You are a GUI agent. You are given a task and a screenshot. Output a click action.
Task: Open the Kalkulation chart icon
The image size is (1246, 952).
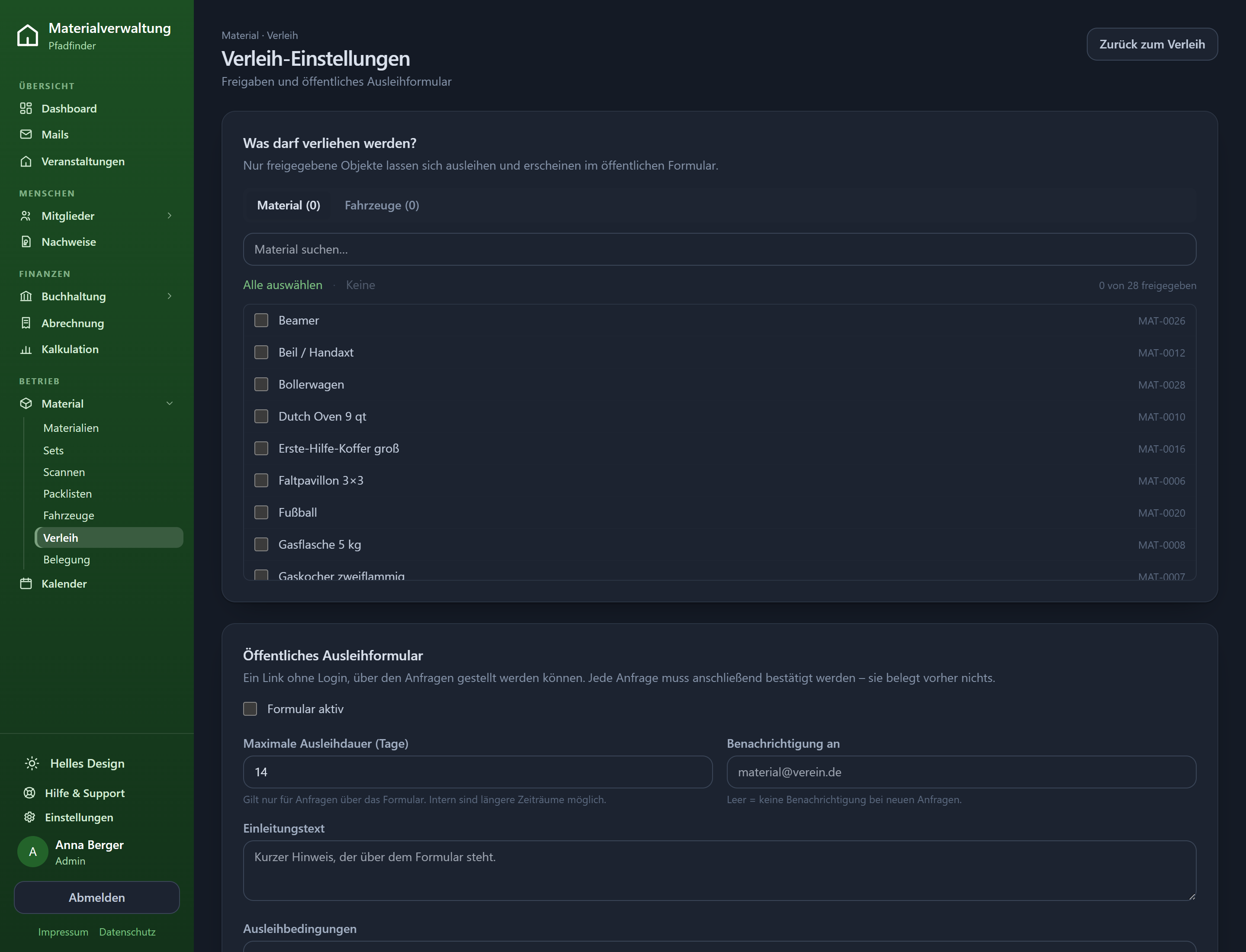point(26,350)
